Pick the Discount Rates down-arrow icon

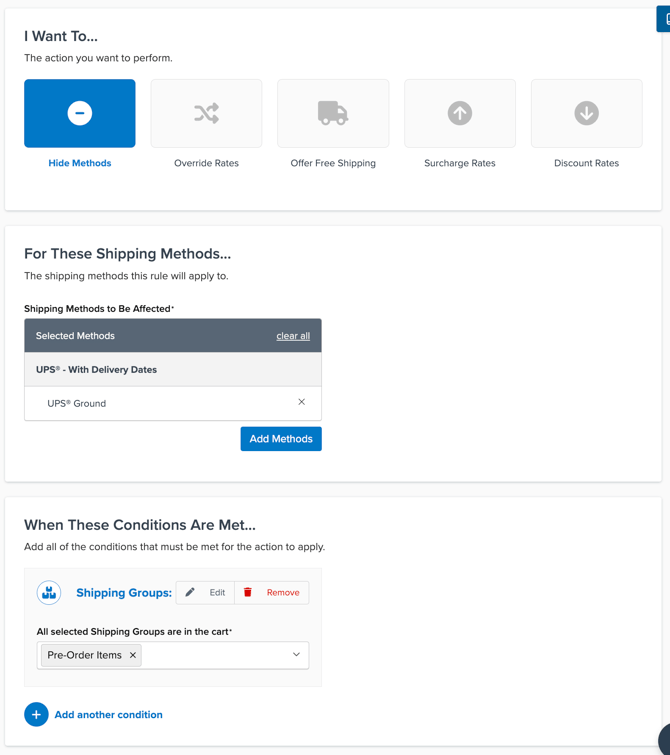coord(586,114)
